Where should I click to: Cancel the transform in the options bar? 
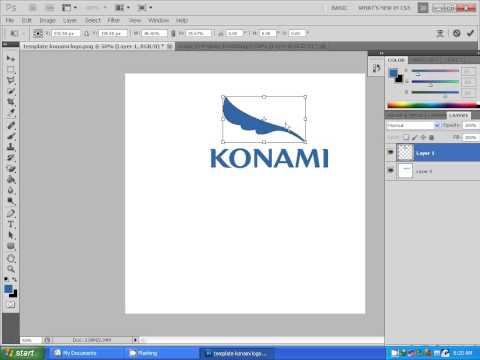pyautogui.click(x=457, y=33)
